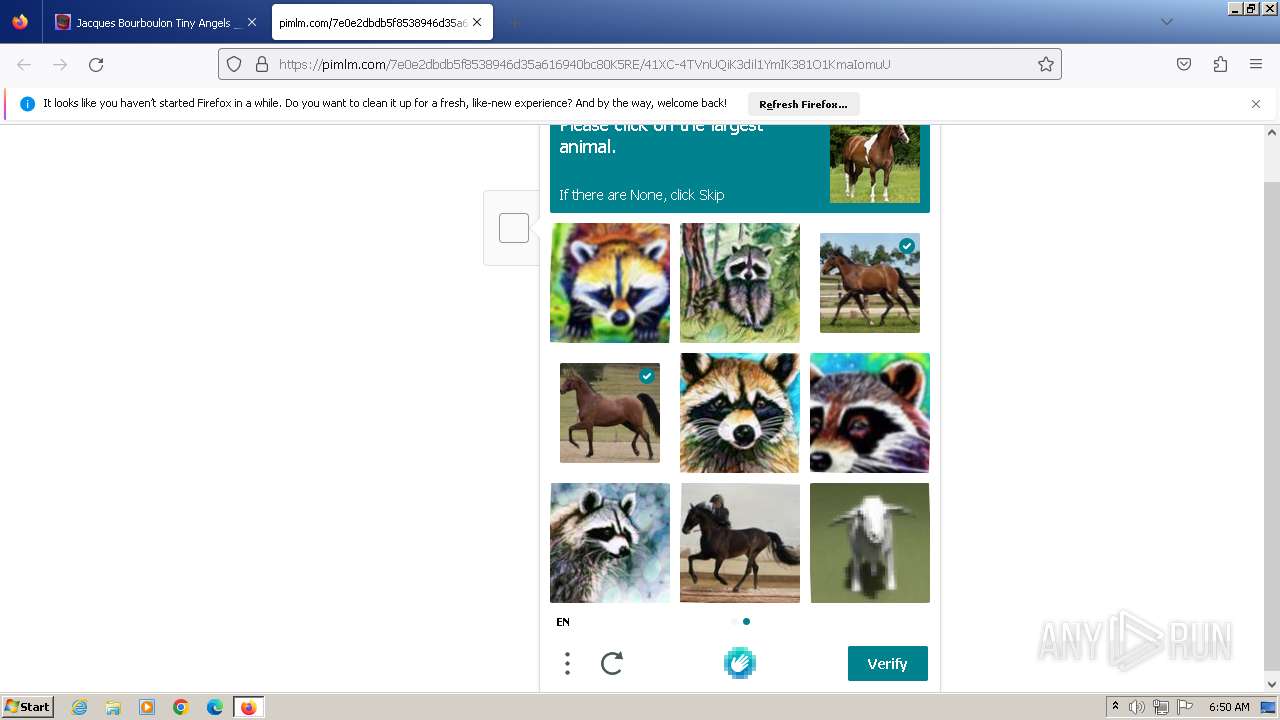Open Action Center flag icon
Viewport: 1280px width, 720px height.
point(1185,707)
